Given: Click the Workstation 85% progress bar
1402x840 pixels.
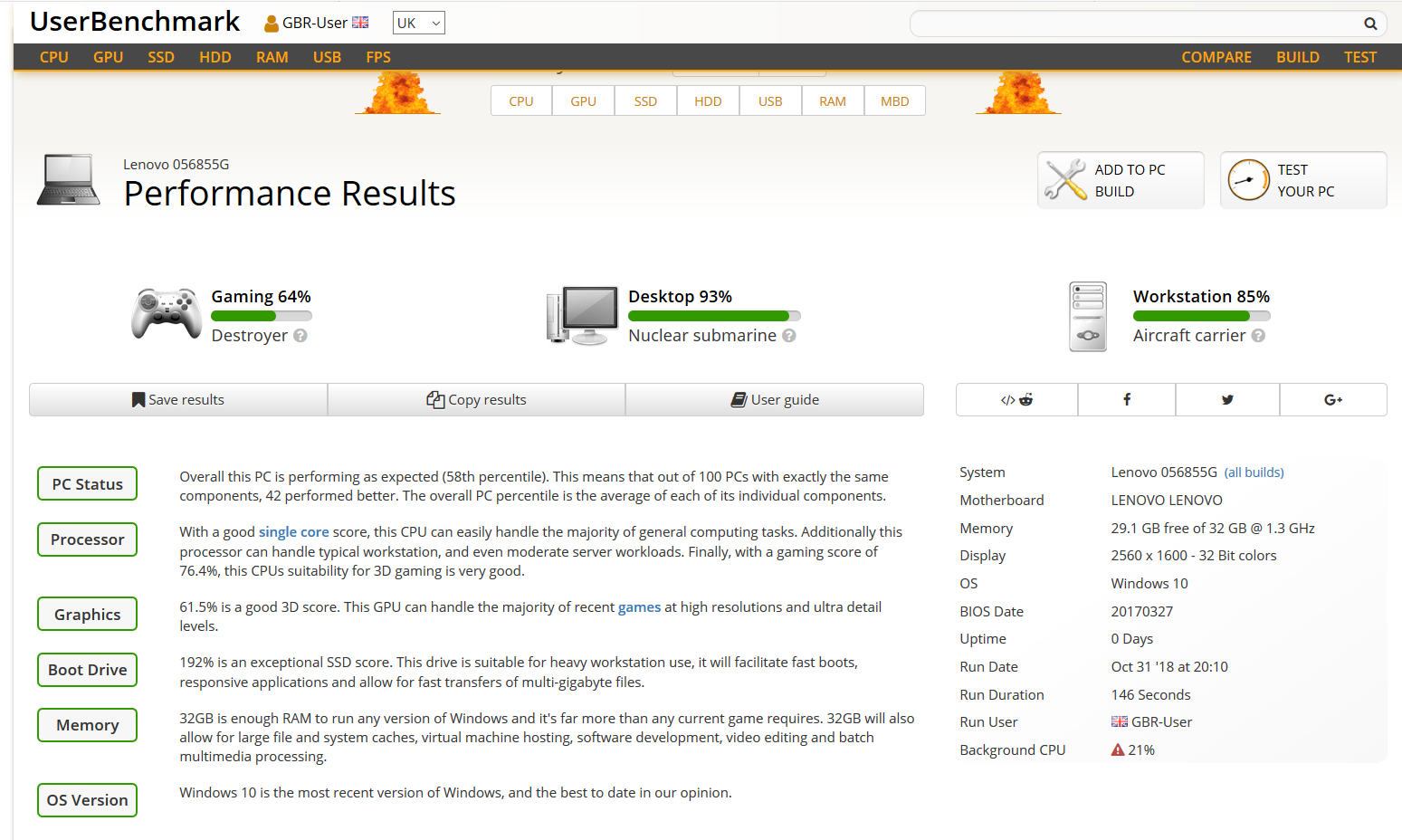Looking at the screenshot, I should tap(1202, 316).
